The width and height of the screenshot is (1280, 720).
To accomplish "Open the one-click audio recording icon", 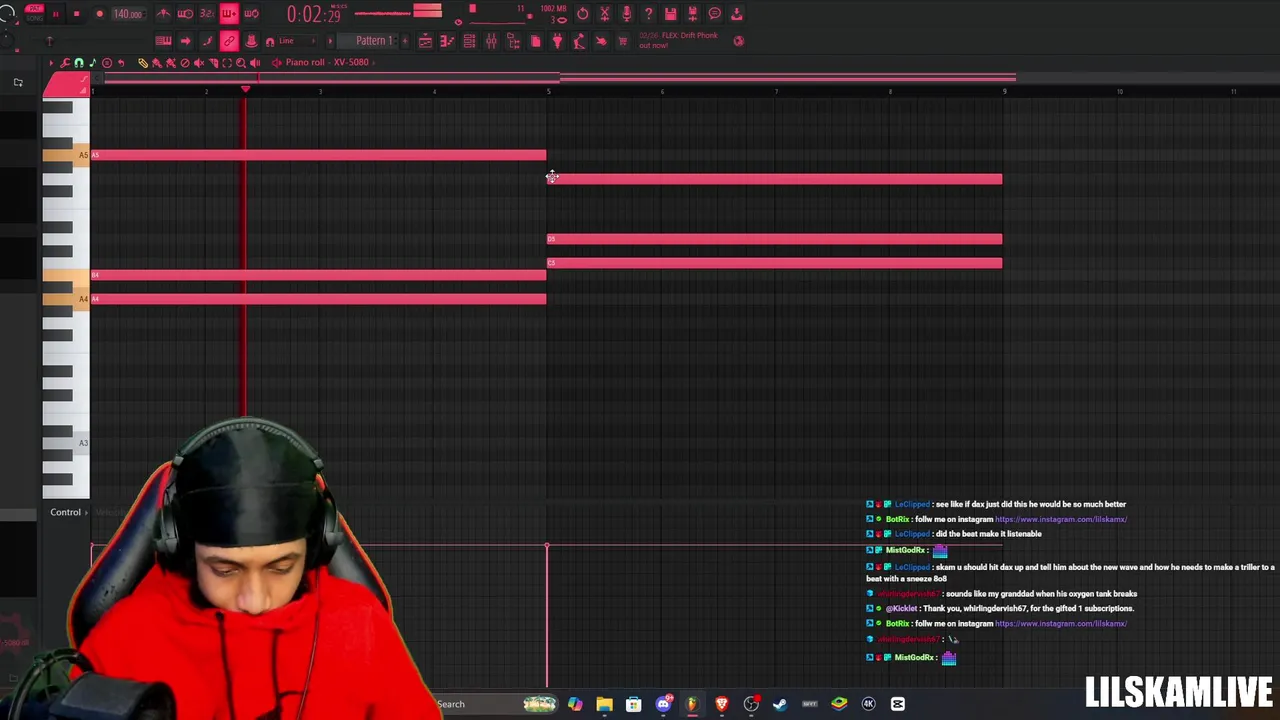I will coord(583,13).
